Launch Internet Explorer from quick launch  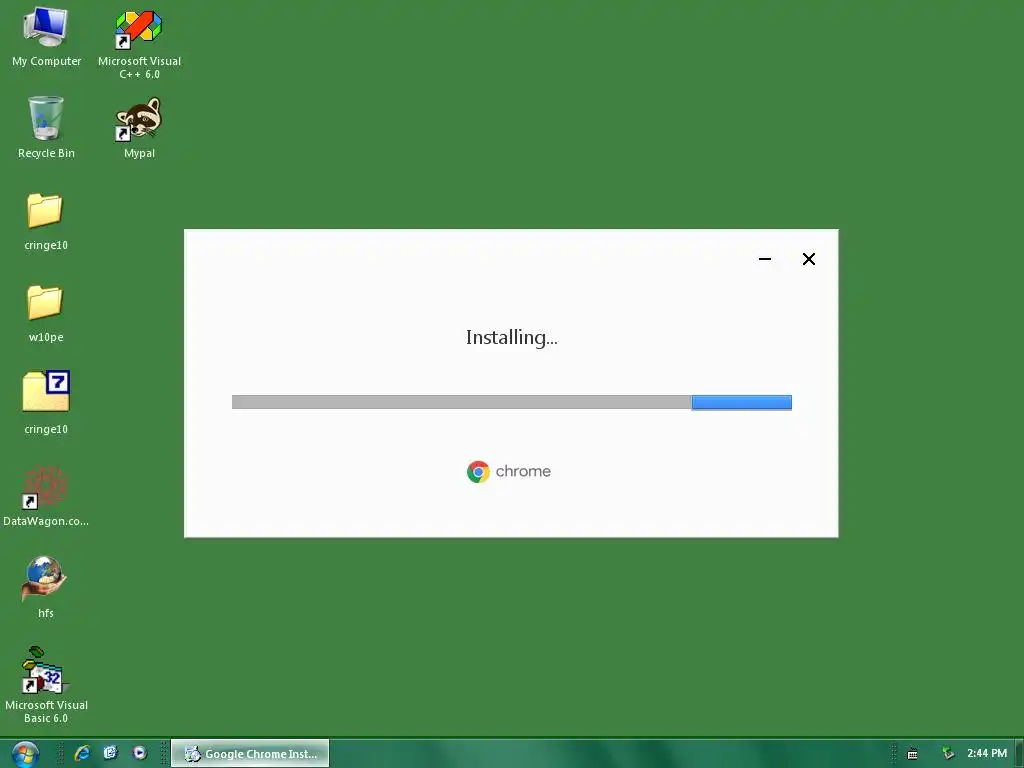click(x=82, y=753)
